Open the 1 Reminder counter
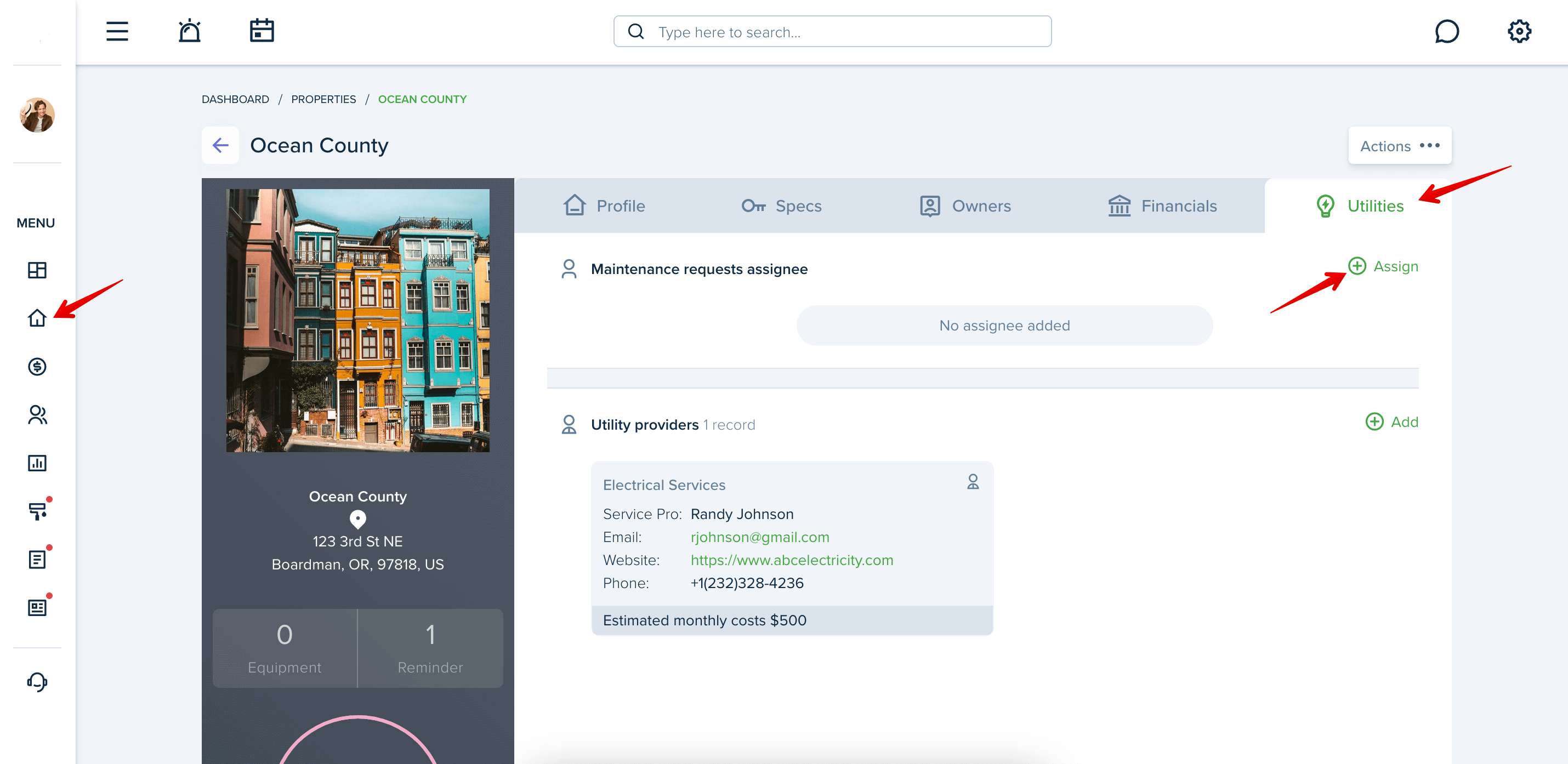 point(430,648)
